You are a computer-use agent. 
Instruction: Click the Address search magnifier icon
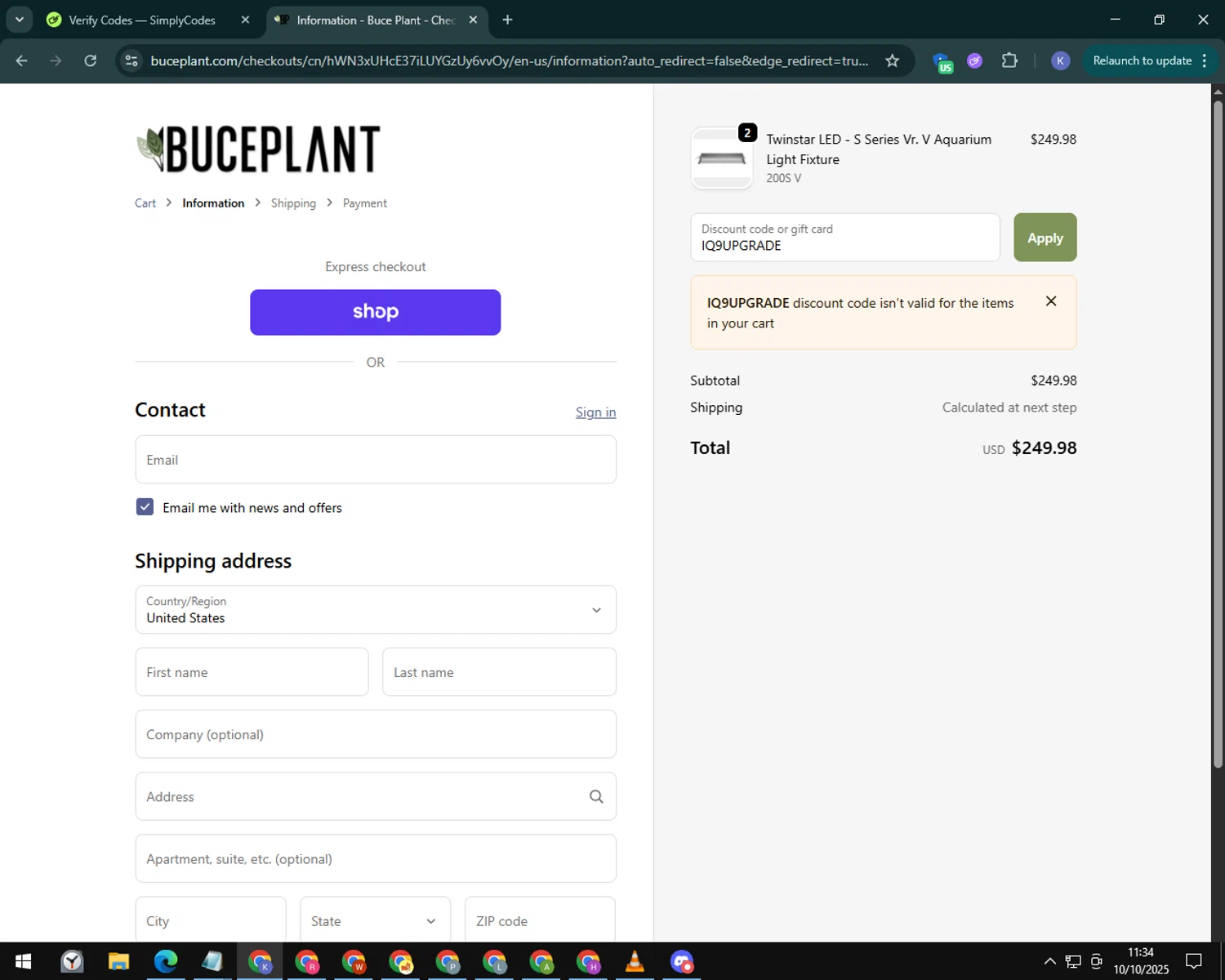[596, 796]
